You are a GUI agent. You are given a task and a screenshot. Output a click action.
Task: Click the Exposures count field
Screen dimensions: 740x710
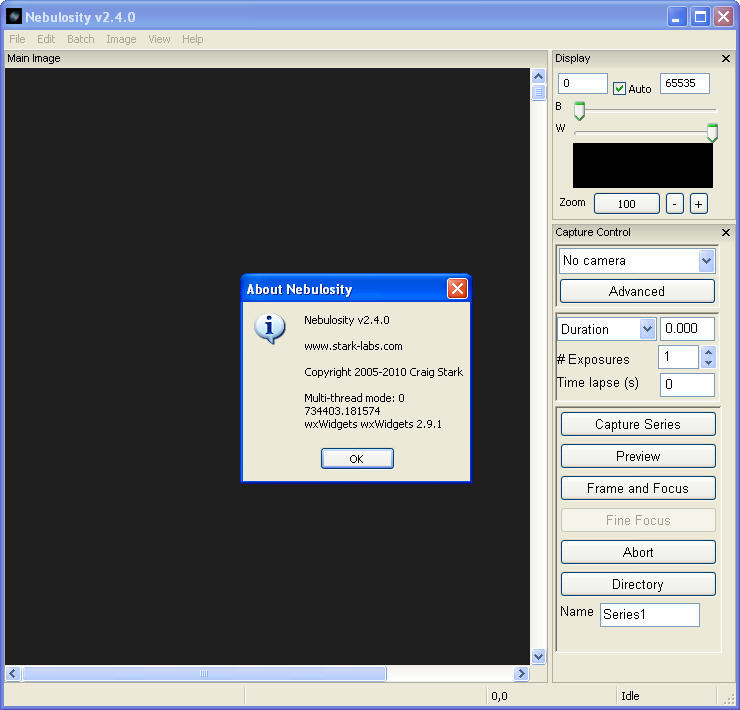tap(679, 357)
